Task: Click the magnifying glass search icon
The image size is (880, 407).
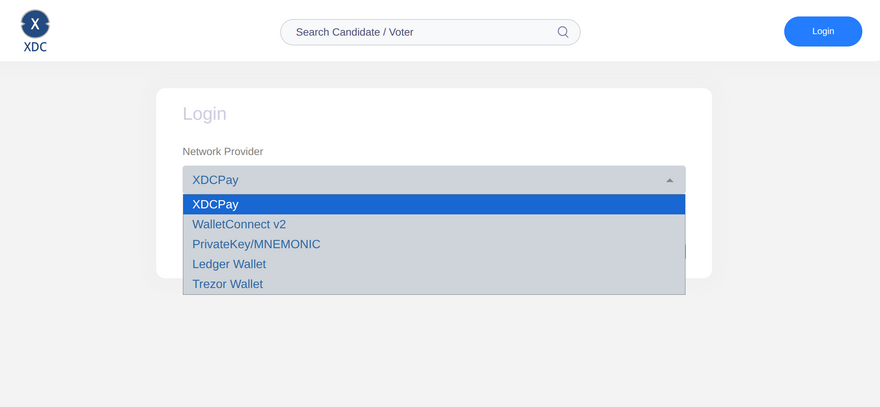Action: point(563,32)
